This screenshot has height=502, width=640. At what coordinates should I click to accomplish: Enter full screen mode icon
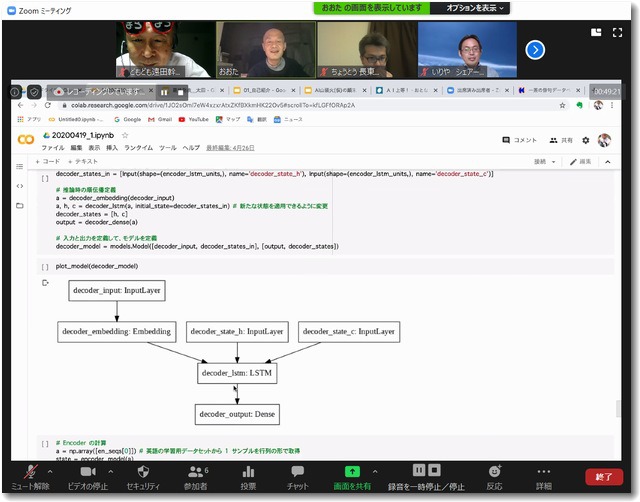(x=618, y=32)
